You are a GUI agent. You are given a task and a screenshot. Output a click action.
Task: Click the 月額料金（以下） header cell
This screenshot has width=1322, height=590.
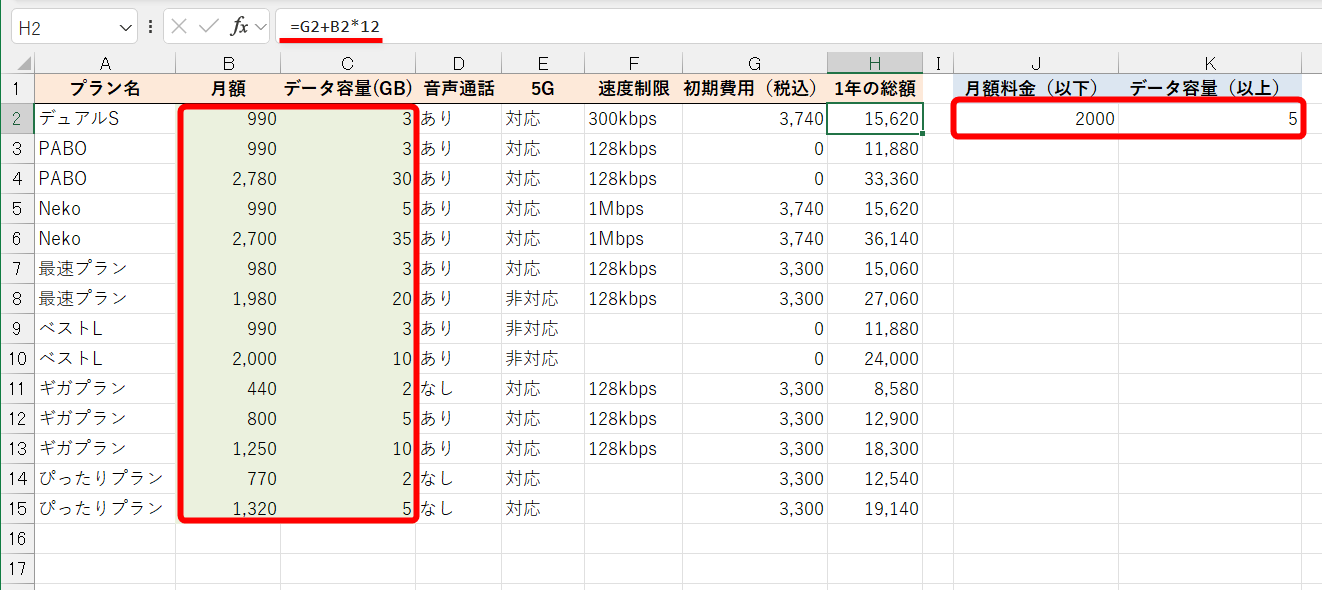pos(1035,89)
